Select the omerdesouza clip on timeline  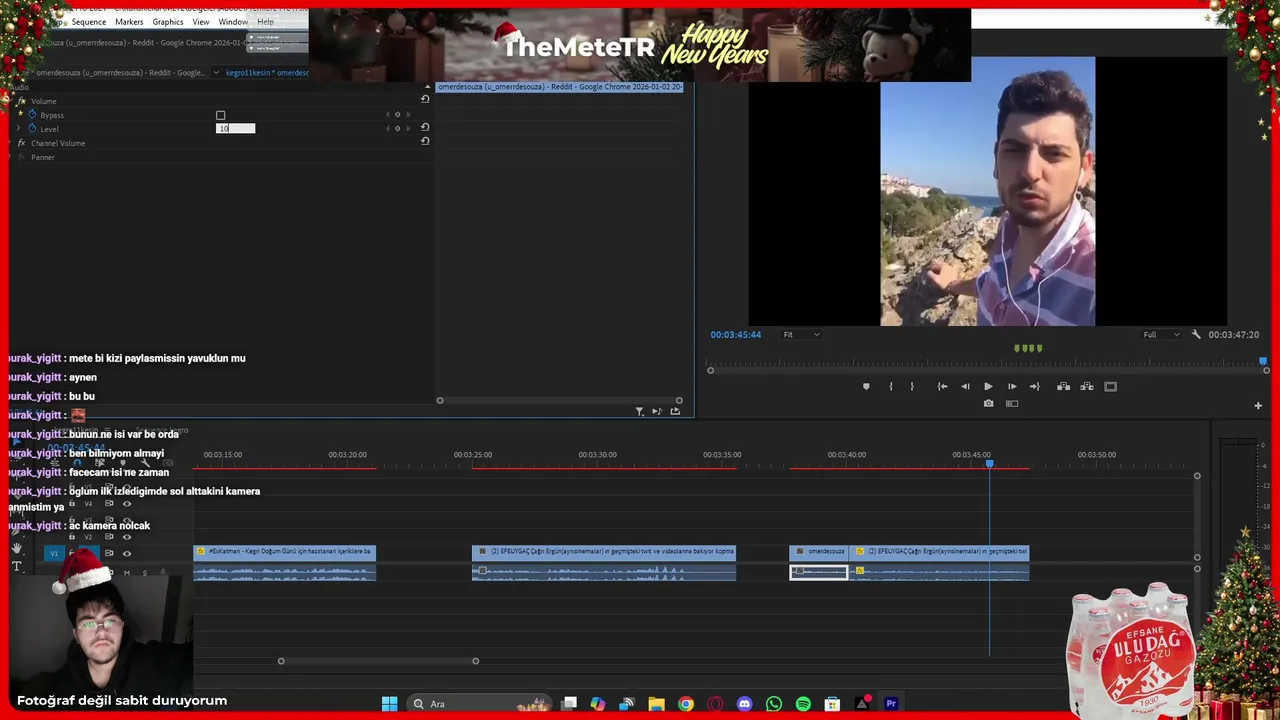(818, 551)
